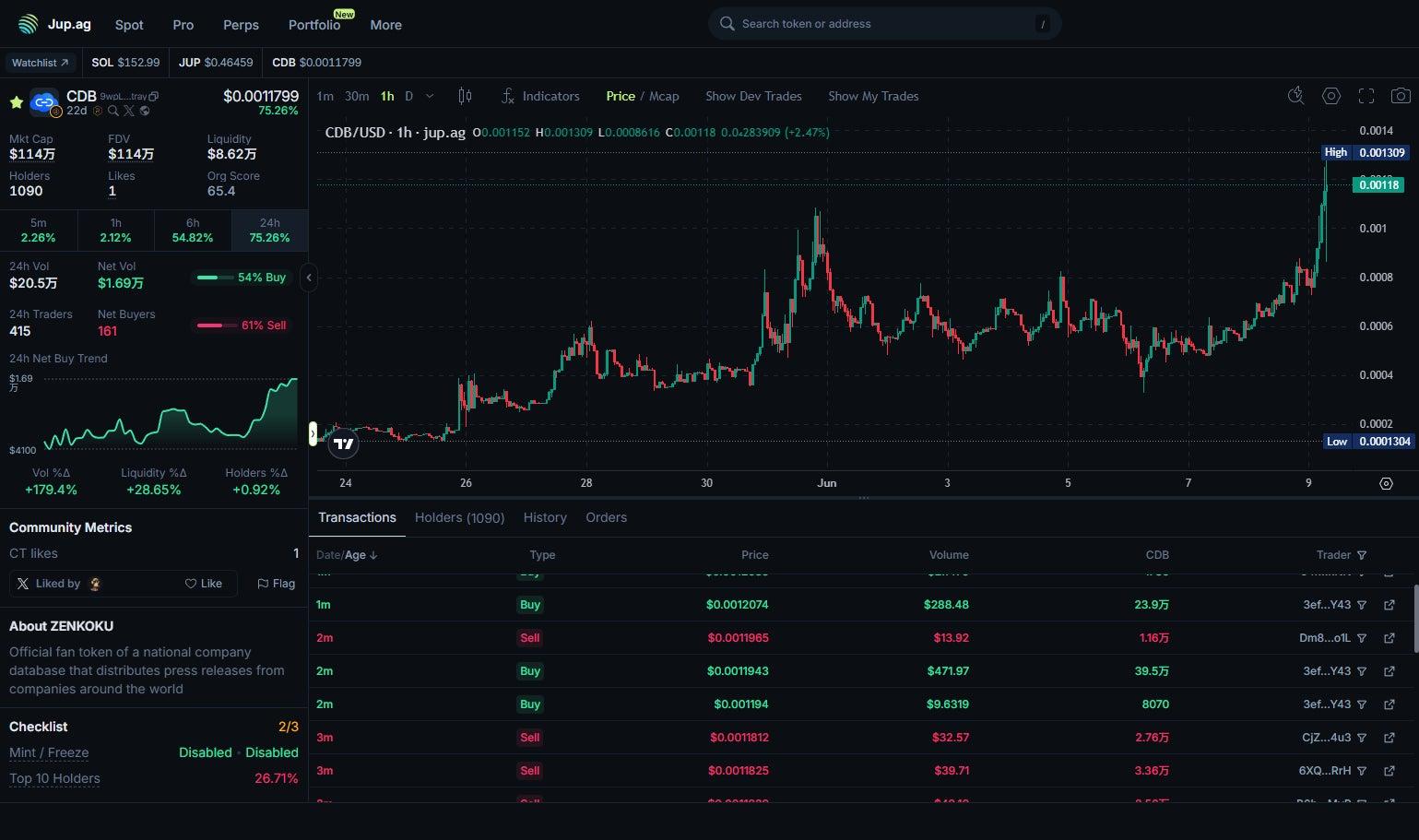Select the 24h 75.26% stats period
The width and height of the screenshot is (1419, 840).
pyautogui.click(x=269, y=231)
